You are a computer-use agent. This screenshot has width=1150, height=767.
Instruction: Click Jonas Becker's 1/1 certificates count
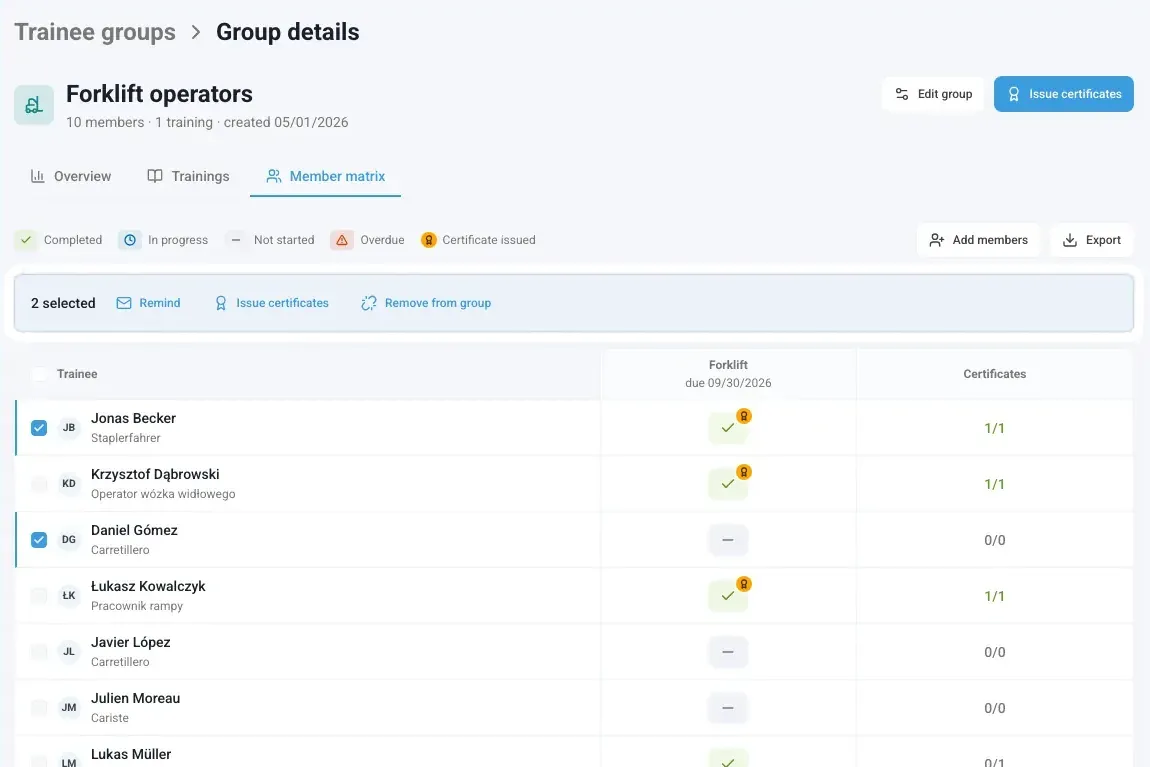tap(995, 428)
